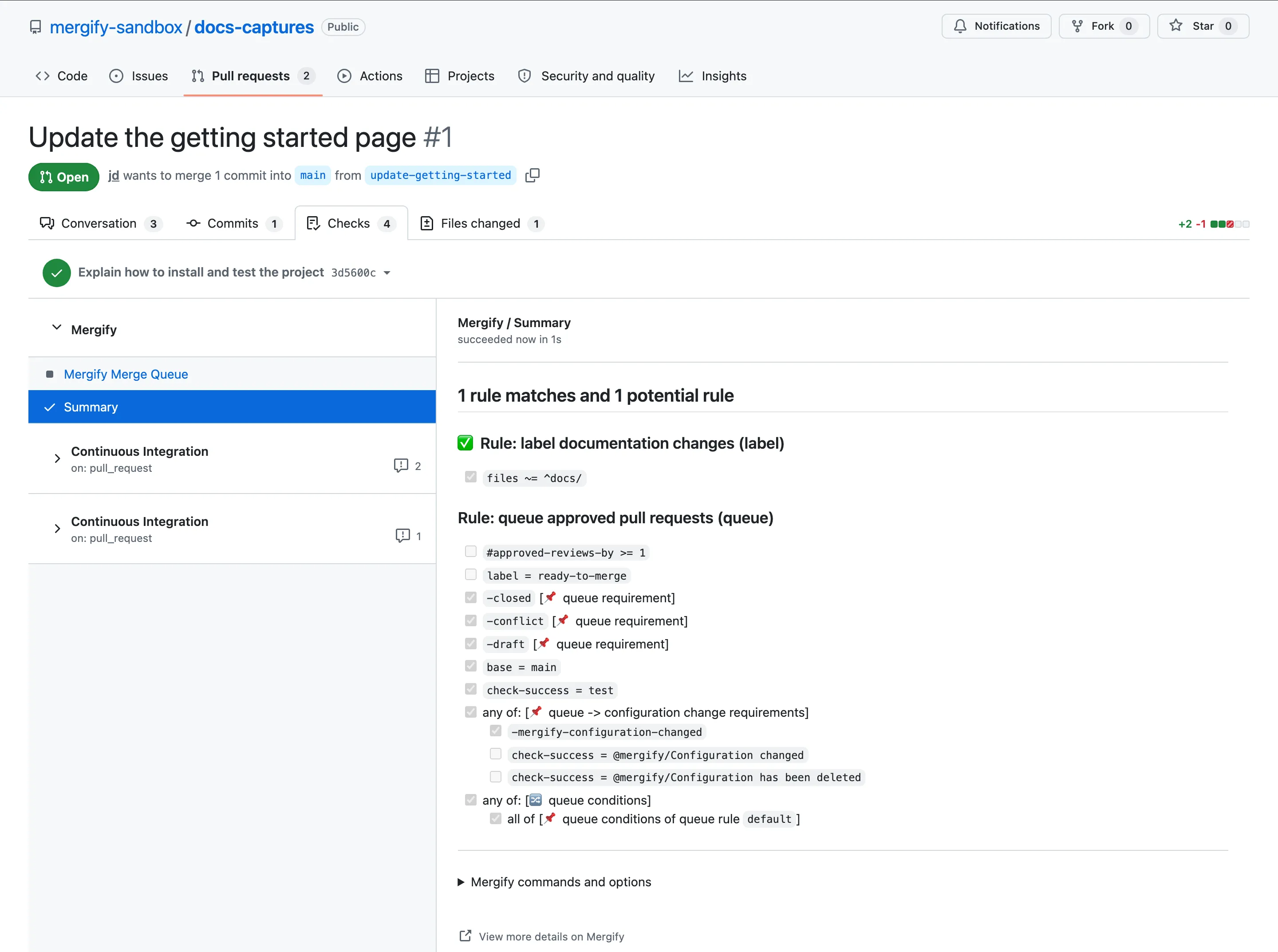Open 'View more details on Mergify' link
The width and height of the screenshot is (1278, 952).
click(552, 936)
